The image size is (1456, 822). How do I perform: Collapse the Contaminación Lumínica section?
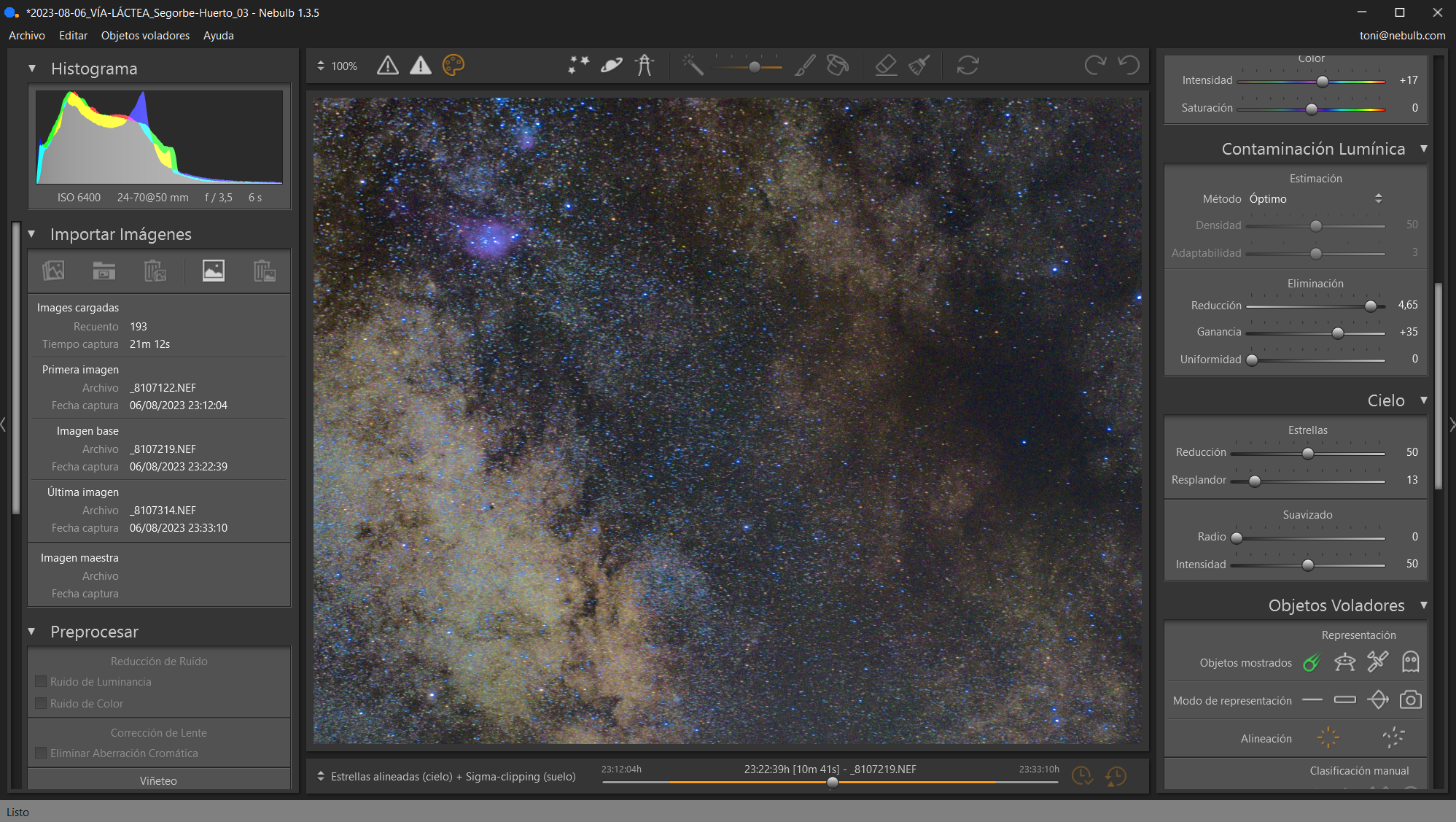pyautogui.click(x=1423, y=149)
